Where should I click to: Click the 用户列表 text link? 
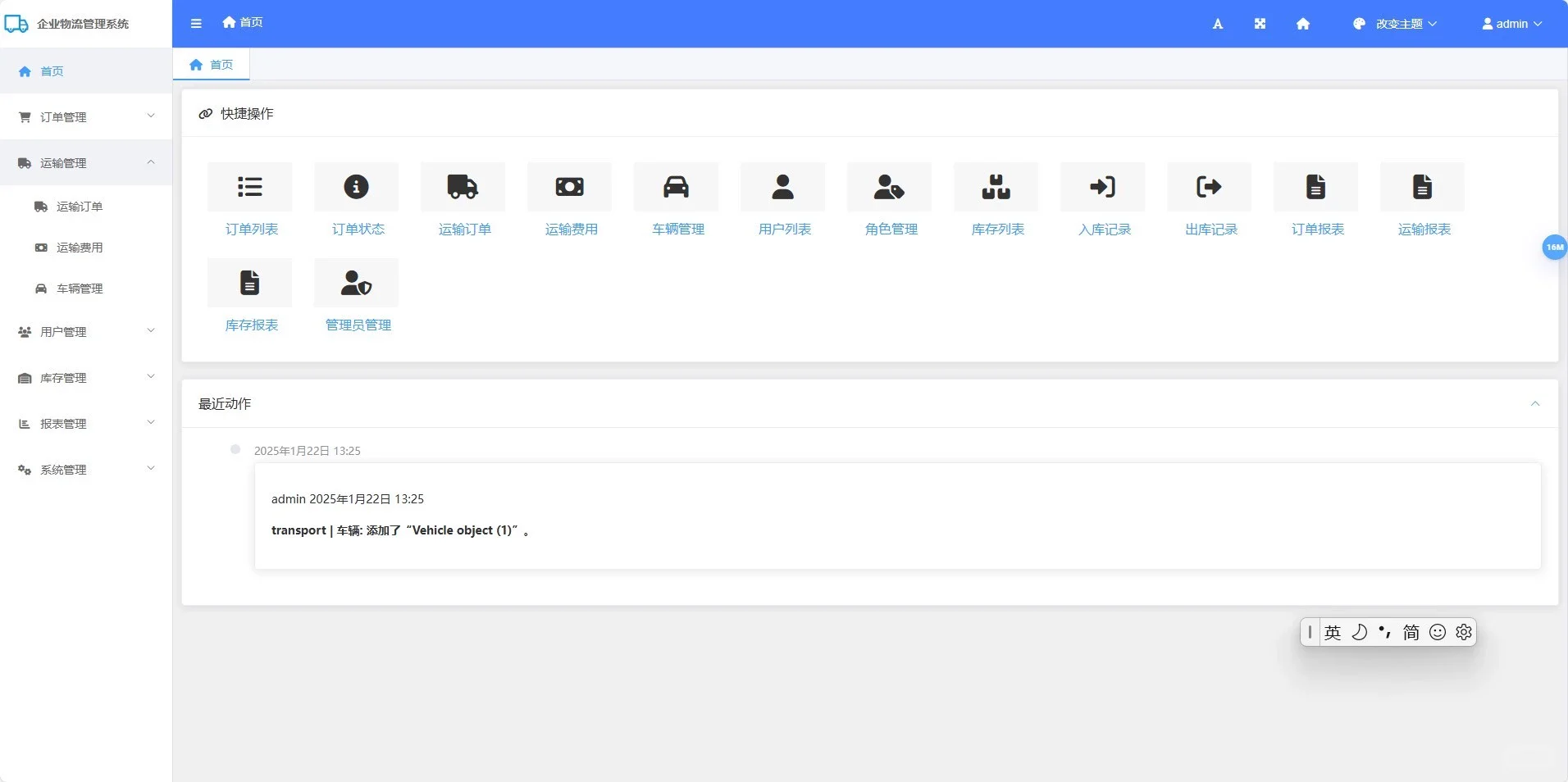785,230
